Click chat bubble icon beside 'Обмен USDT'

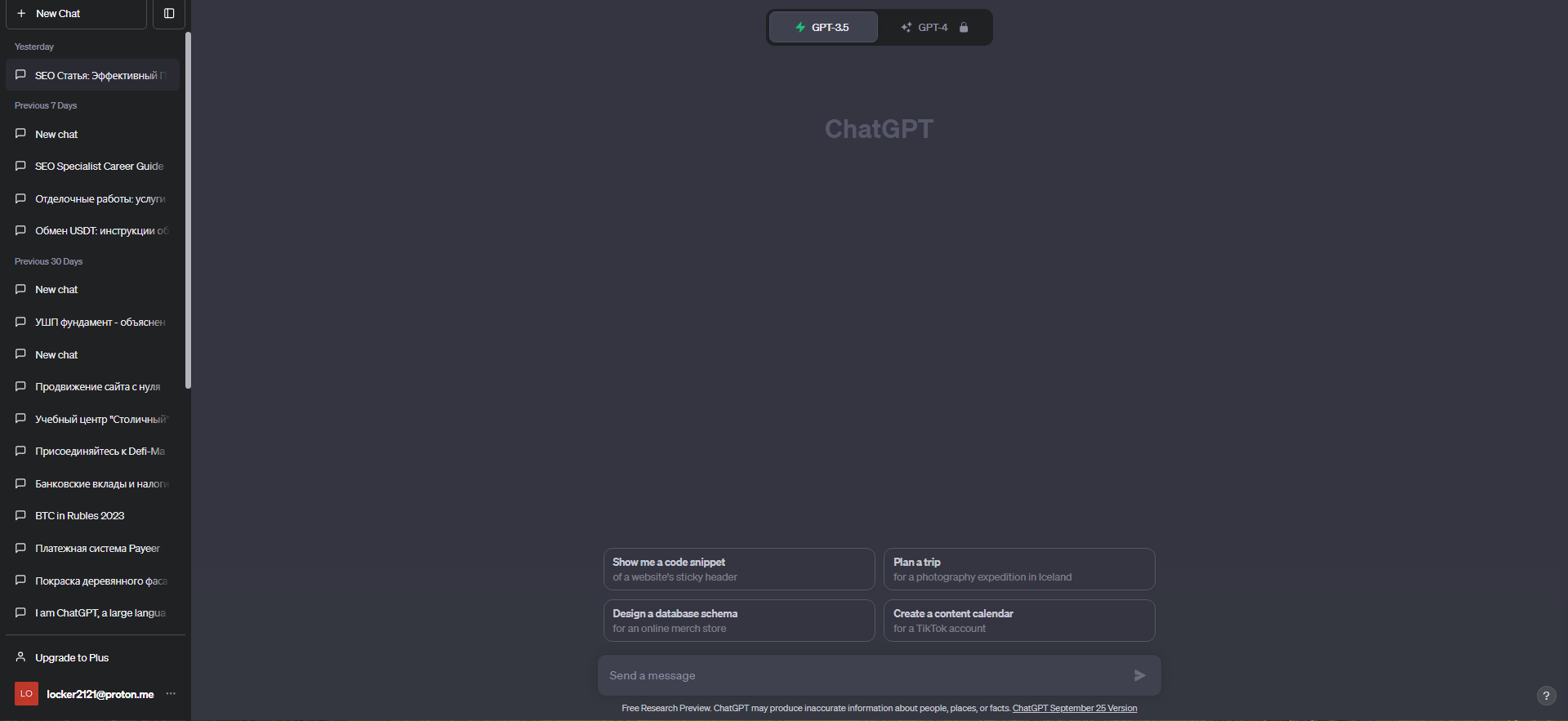[20, 230]
